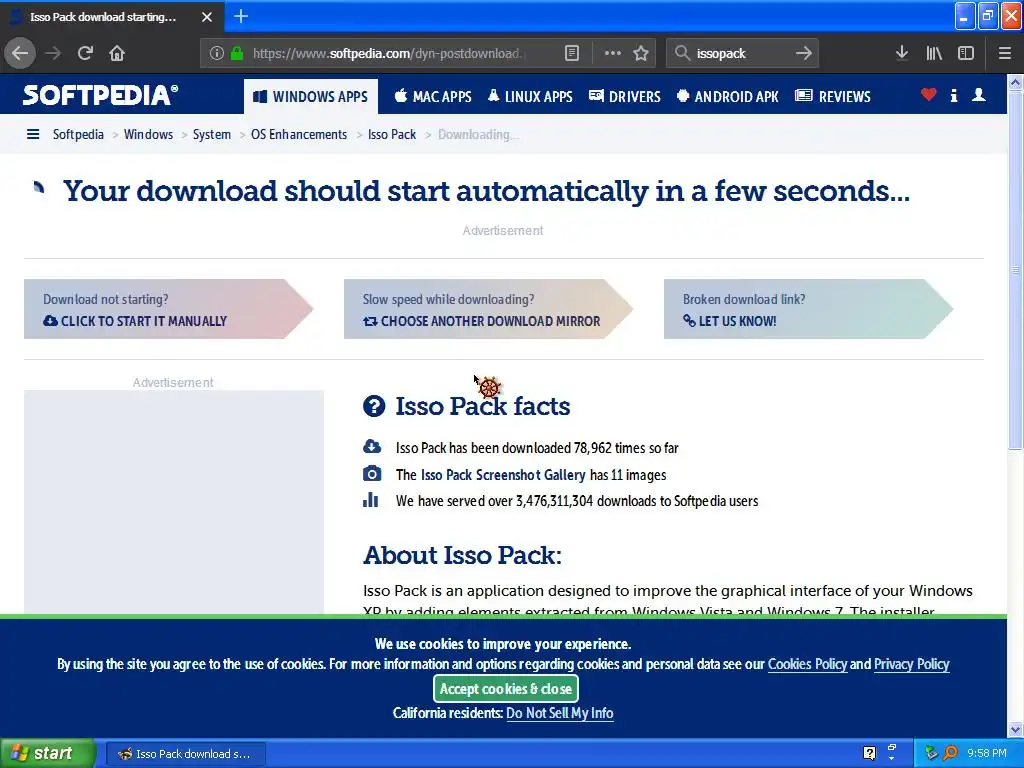Go to System breadcrumb link
Screen dimensions: 1024x768
pyautogui.click(x=212, y=135)
